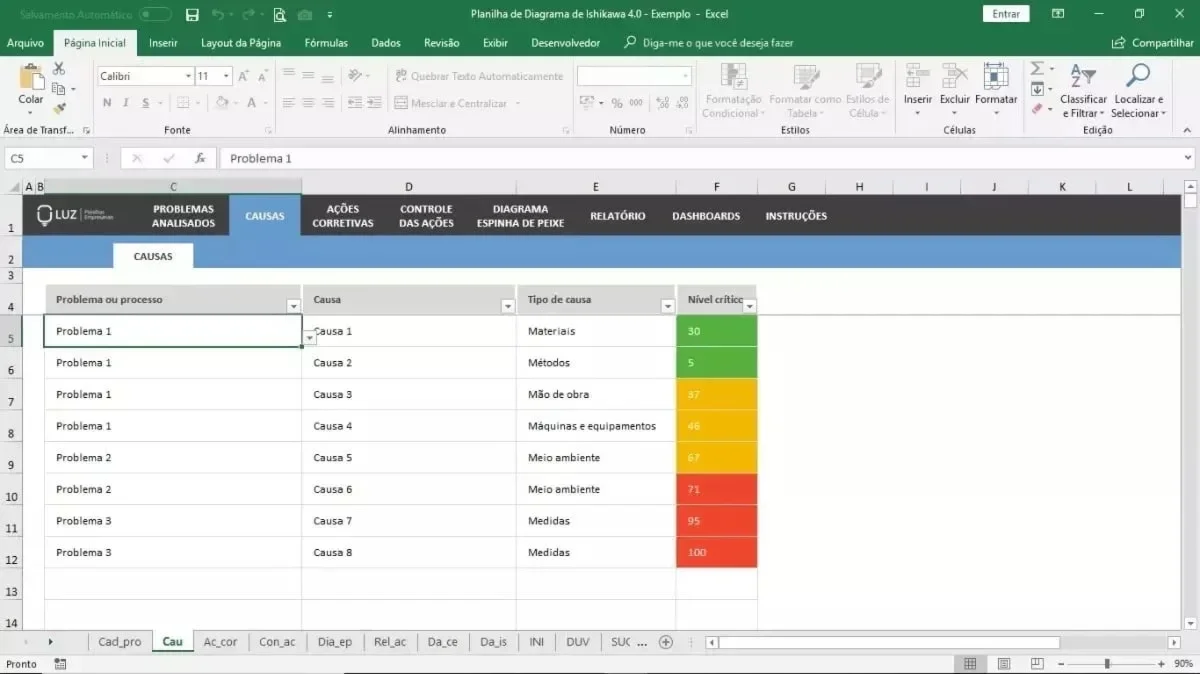Adjust the zoom slider in status bar
Screen dimensions: 1200x674
coord(1107,664)
